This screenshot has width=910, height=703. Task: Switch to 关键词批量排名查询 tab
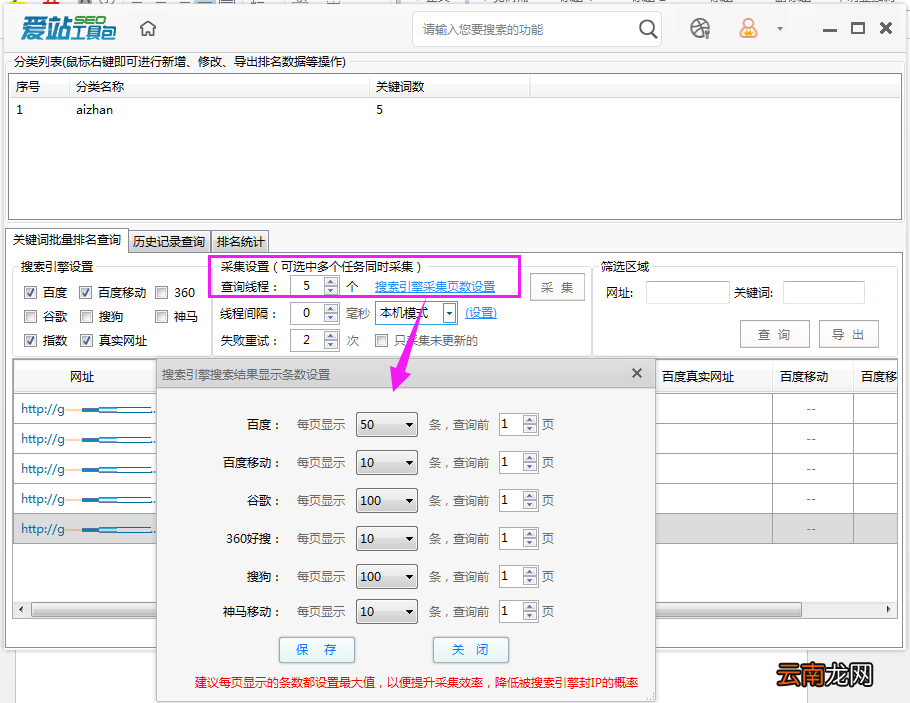pos(67,240)
